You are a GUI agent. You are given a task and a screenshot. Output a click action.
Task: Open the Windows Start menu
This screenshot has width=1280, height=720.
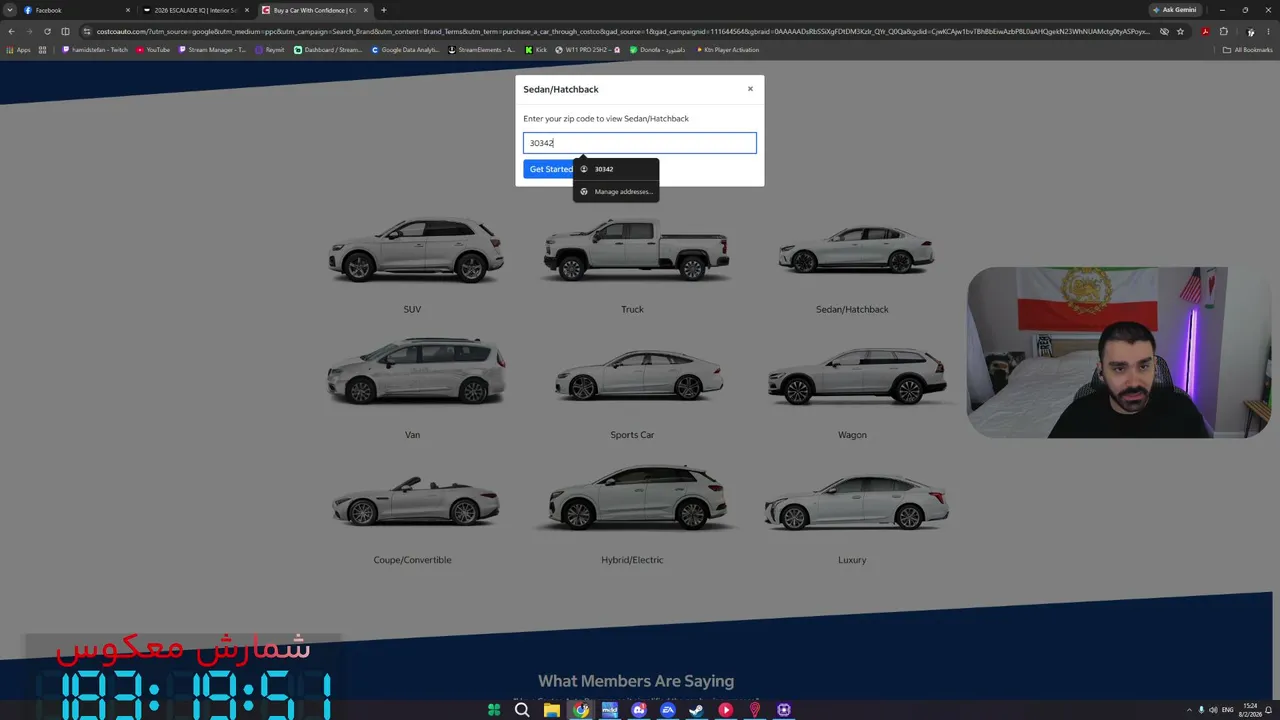(x=494, y=710)
